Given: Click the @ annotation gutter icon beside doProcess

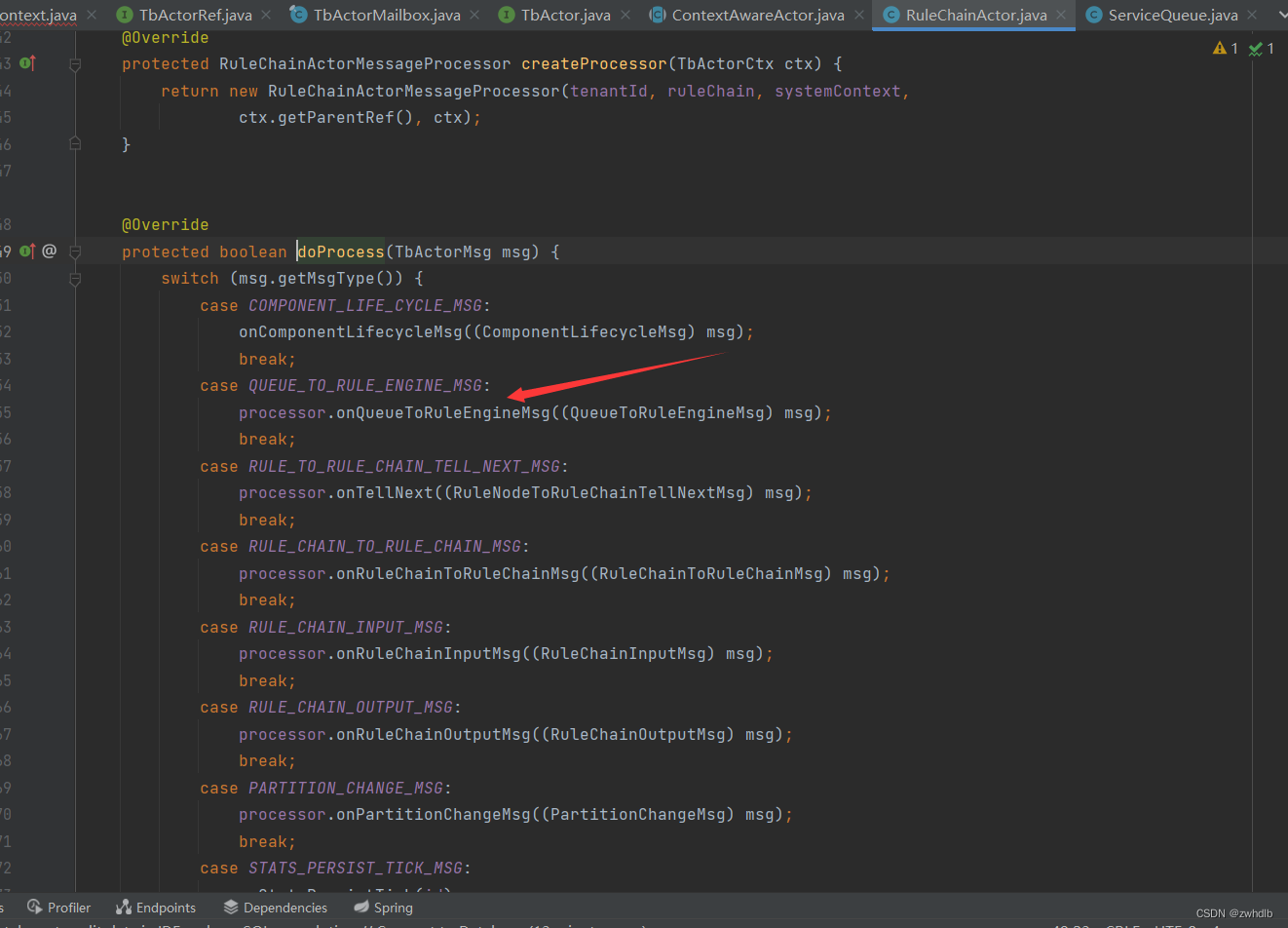Looking at the screenshot, I should [x=49, y=251].
